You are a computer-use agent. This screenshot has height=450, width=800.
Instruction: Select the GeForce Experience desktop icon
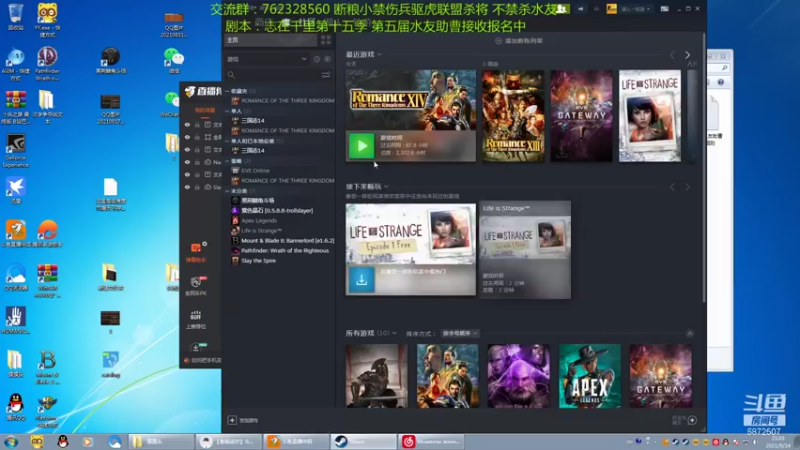[x=16, y=150]
